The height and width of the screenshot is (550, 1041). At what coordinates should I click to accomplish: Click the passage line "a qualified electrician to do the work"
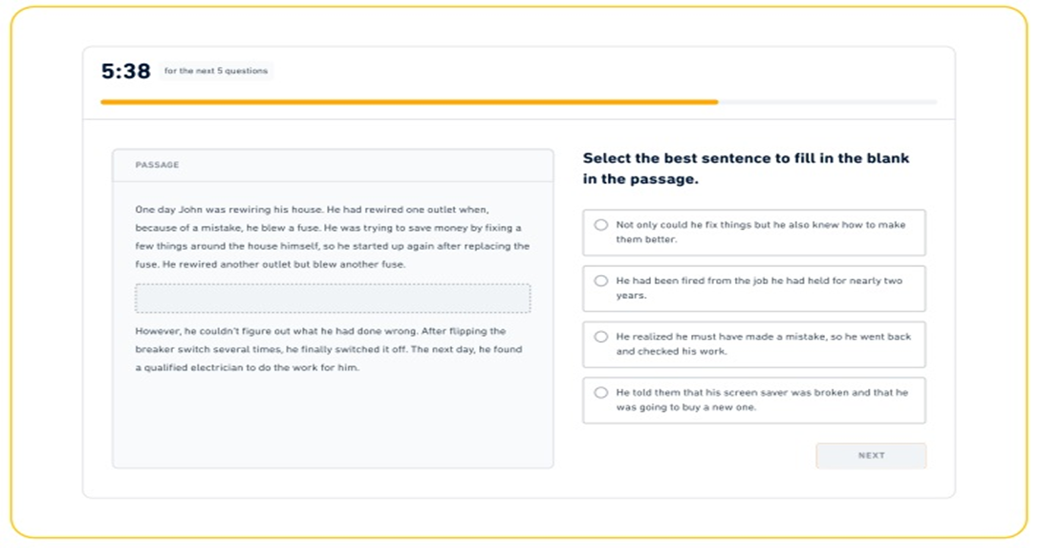[247, 368]
